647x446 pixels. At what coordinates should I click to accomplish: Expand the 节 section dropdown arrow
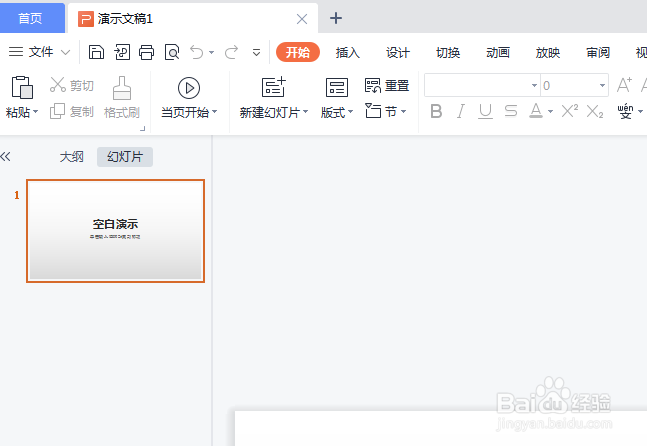(404, 111)
